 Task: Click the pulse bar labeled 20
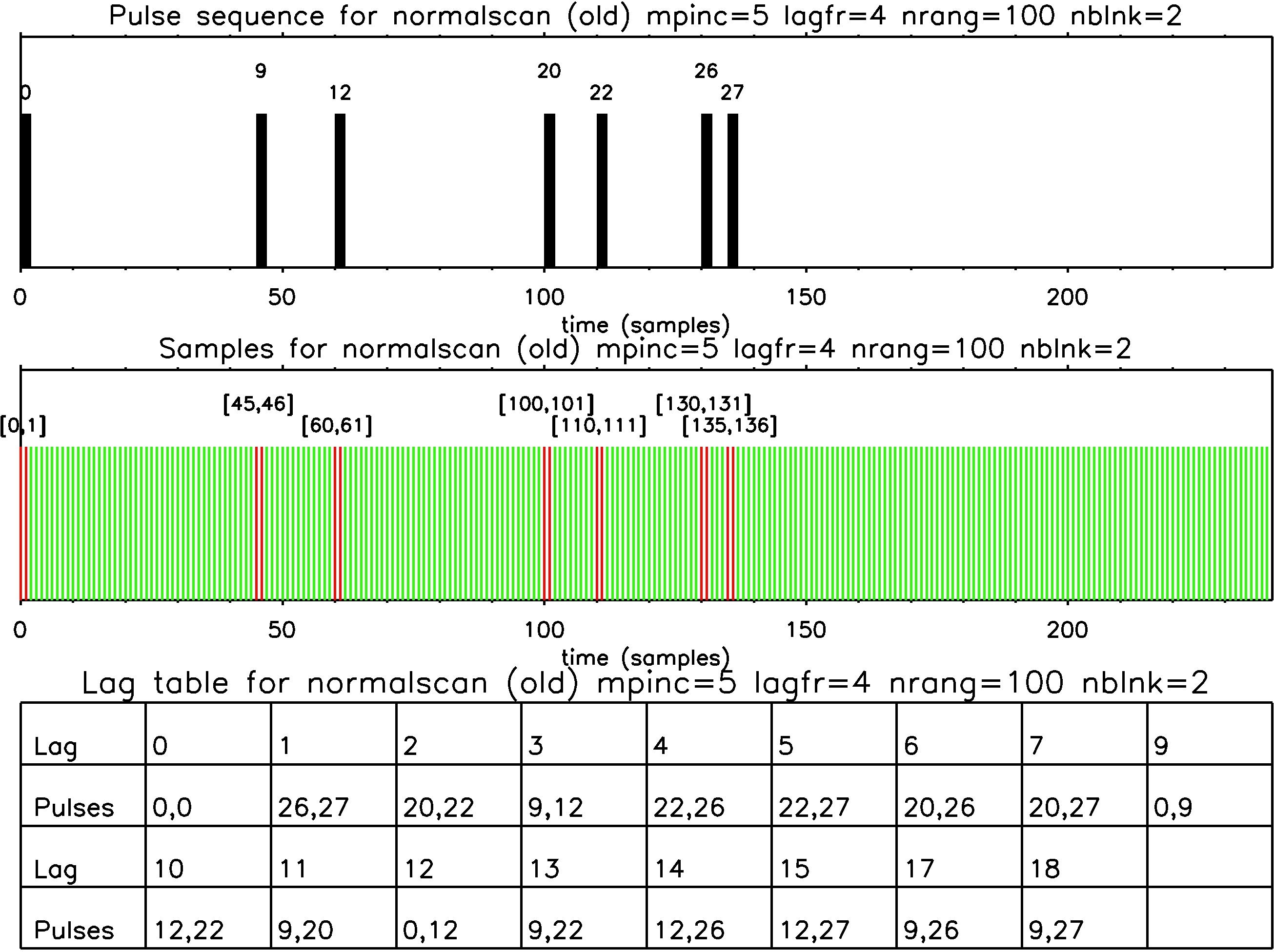[x=549, y=191]
